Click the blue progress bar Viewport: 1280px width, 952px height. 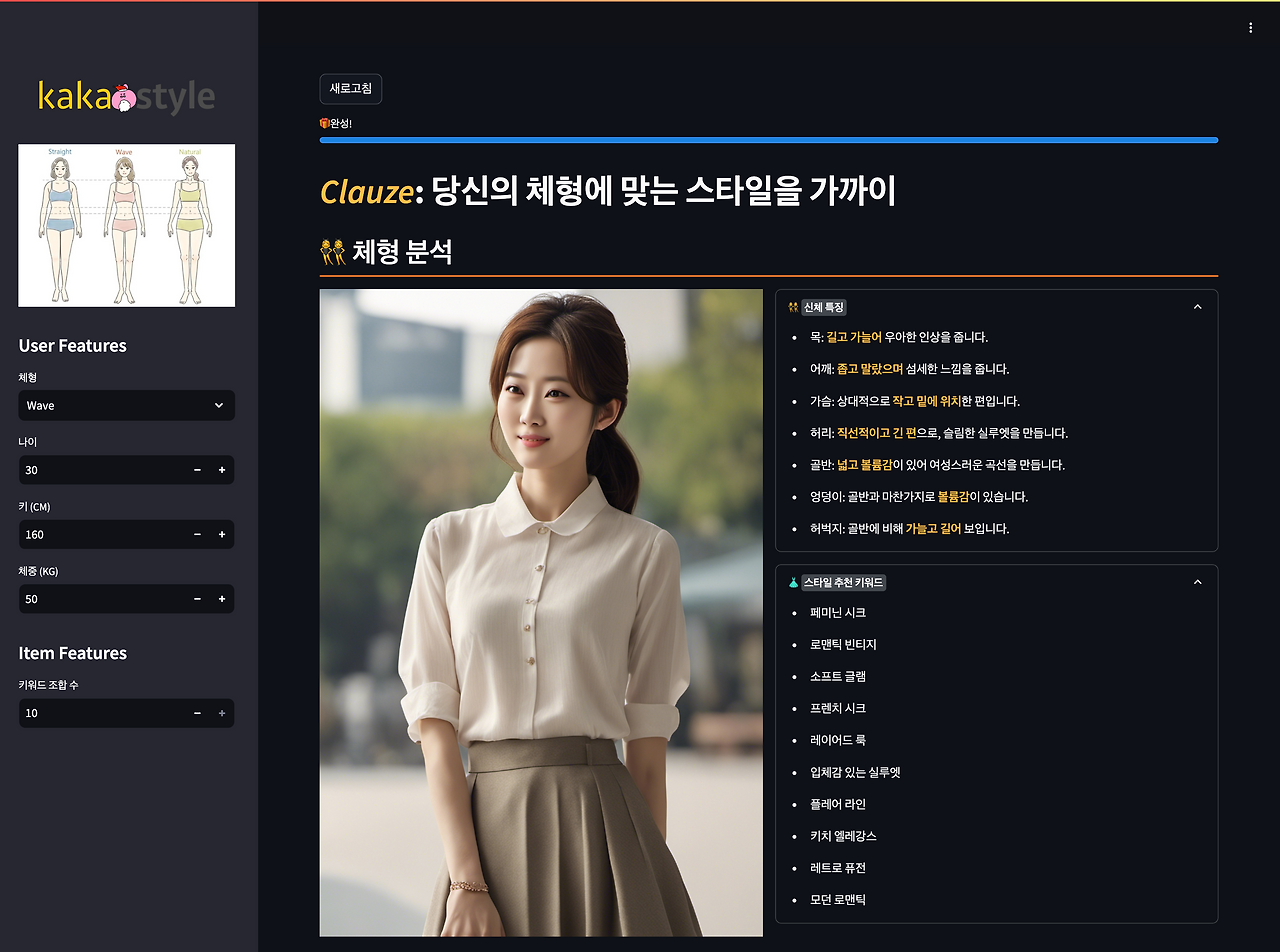click(769, 140)
